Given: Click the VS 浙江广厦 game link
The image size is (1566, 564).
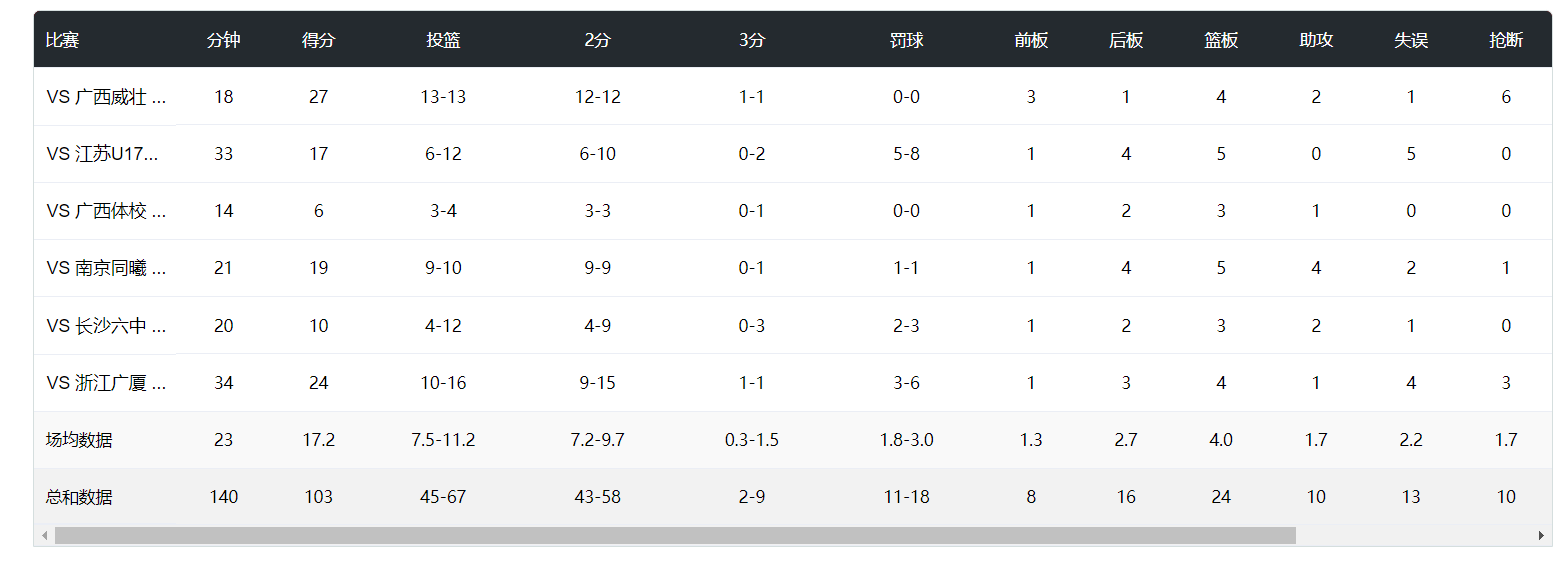Looking at the screenshot, I should (106, 383).
